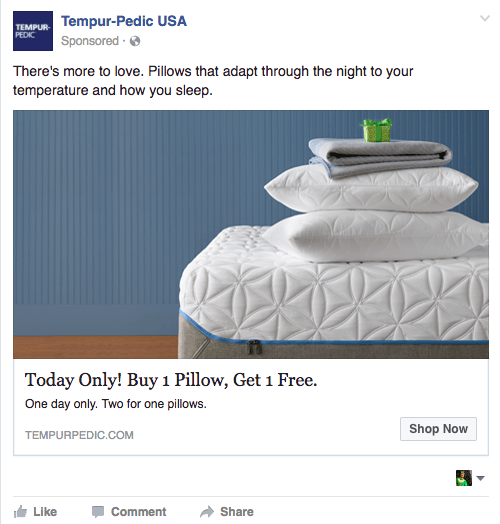Click One day only description text
The height and width of the screenshot is (524, 500).
(116, 404)
